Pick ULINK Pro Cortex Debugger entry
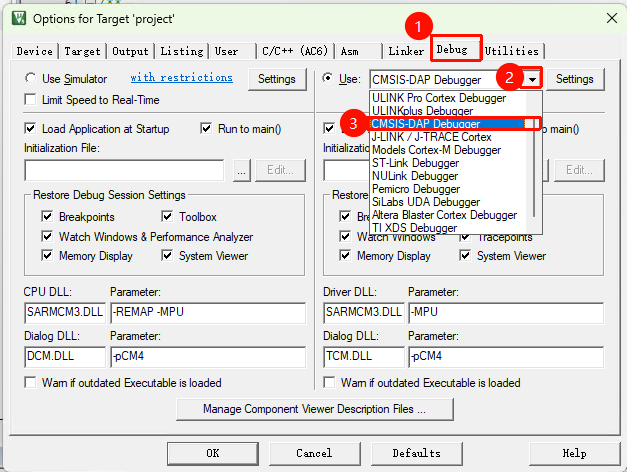 click(438, 98)
